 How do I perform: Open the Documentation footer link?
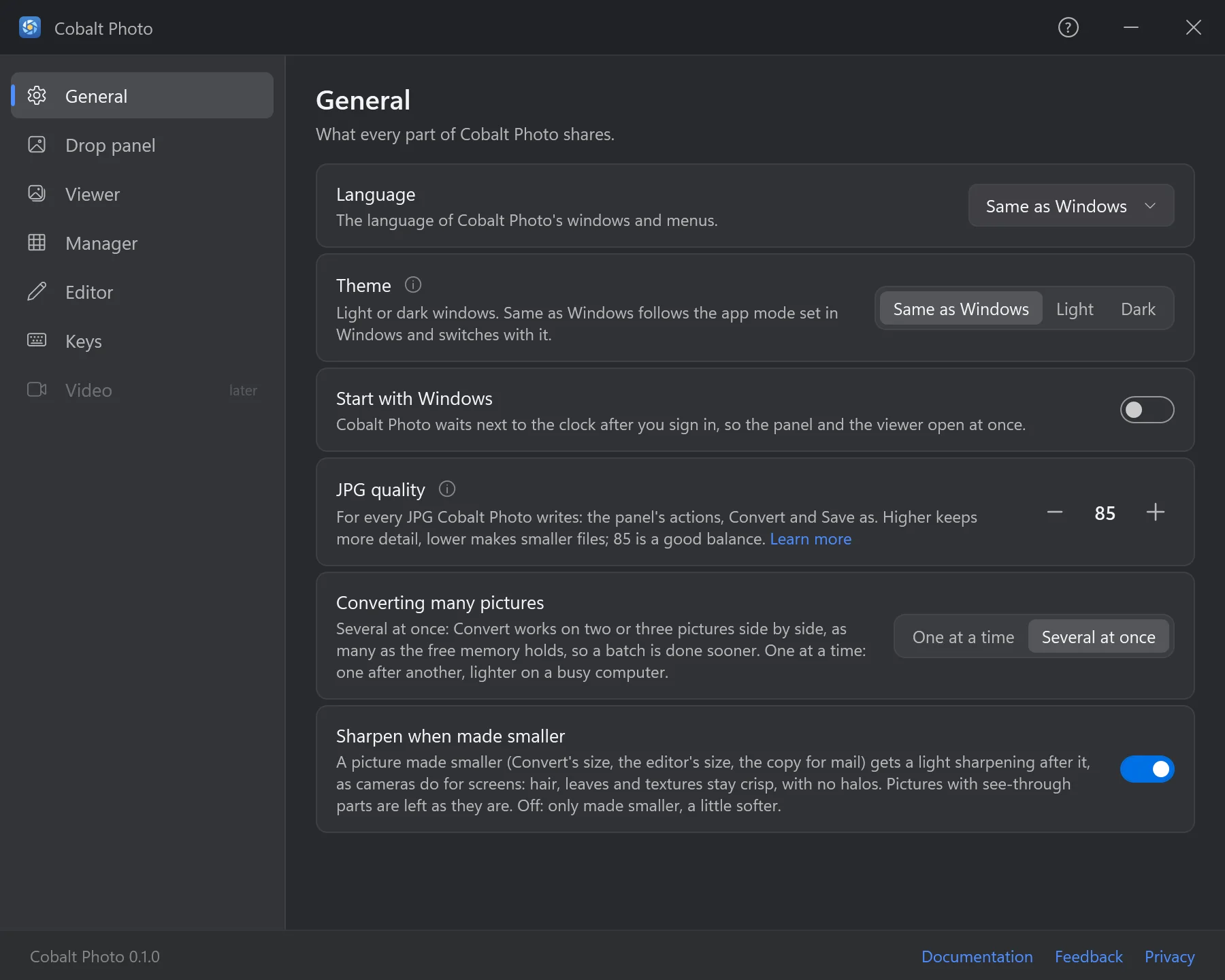click(x=977, y=956)
